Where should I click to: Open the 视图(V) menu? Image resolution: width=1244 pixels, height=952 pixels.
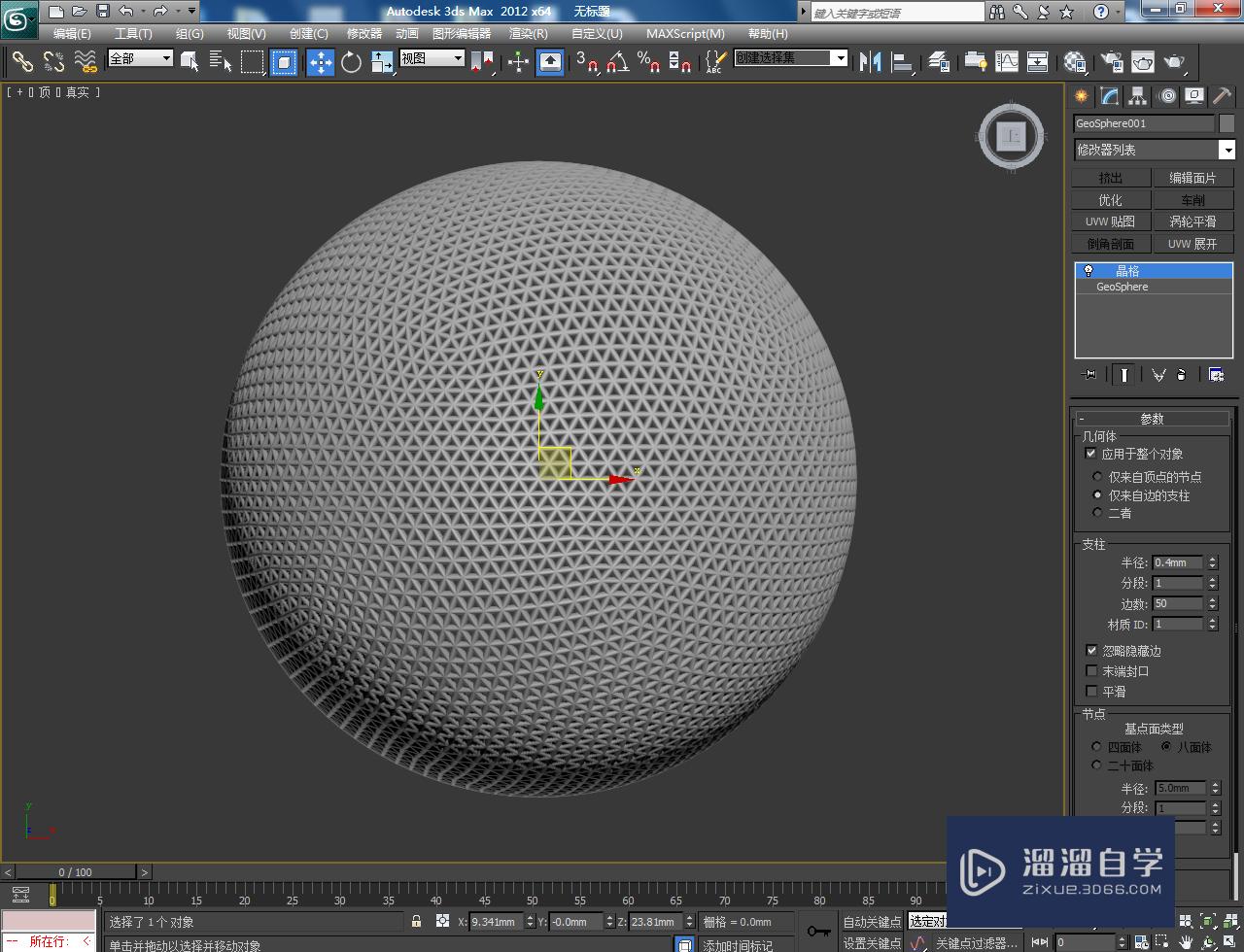point(246,34)
